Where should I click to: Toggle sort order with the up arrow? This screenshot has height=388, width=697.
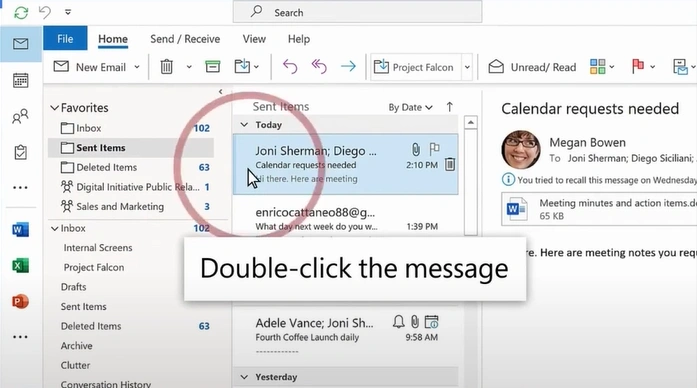click(x=449, y=107)
